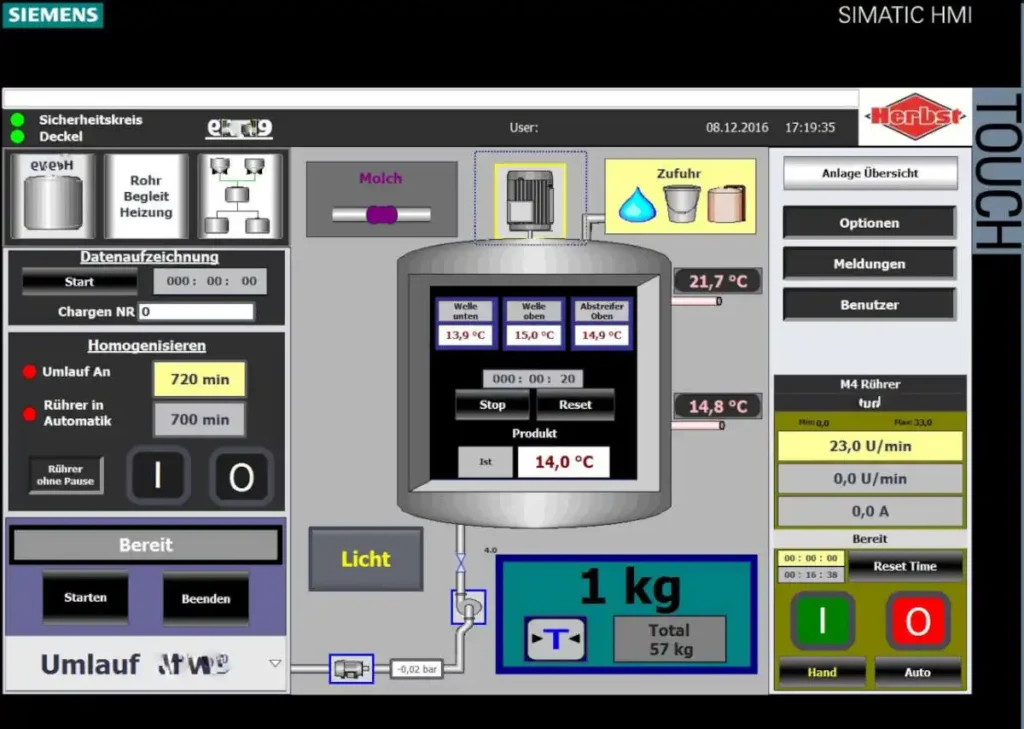Open Rohr Begleit Heizung page
1024x729 pixels.
click(146, 195)
